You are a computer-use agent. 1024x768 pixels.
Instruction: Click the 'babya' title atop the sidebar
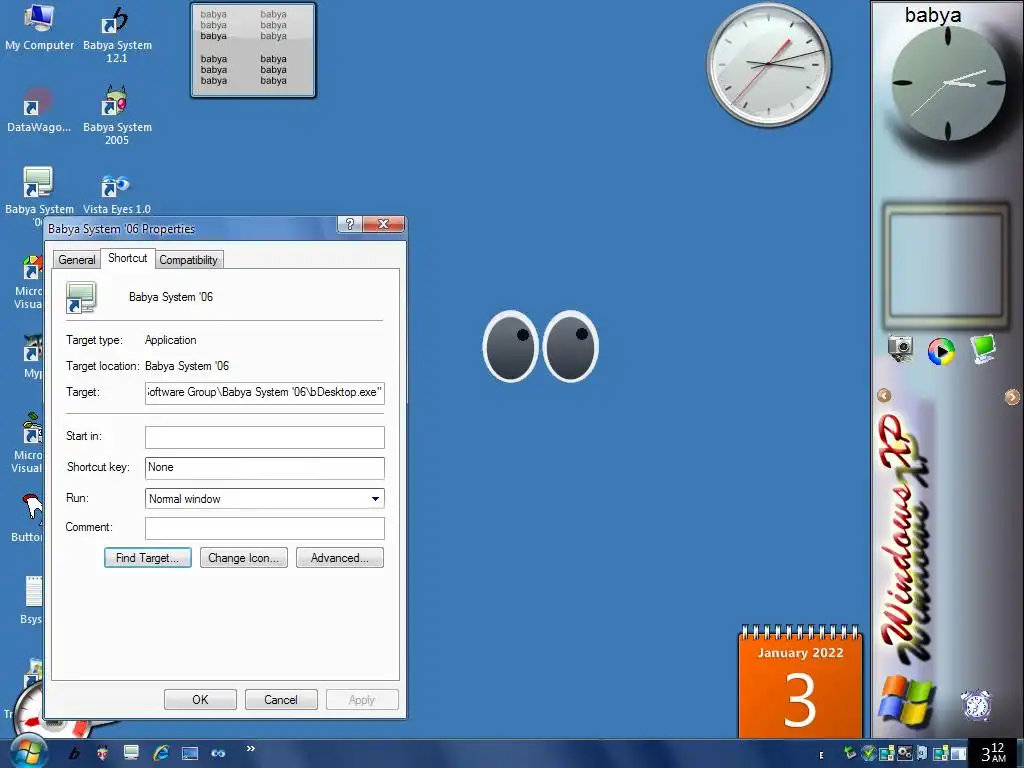tap(933, 14)
